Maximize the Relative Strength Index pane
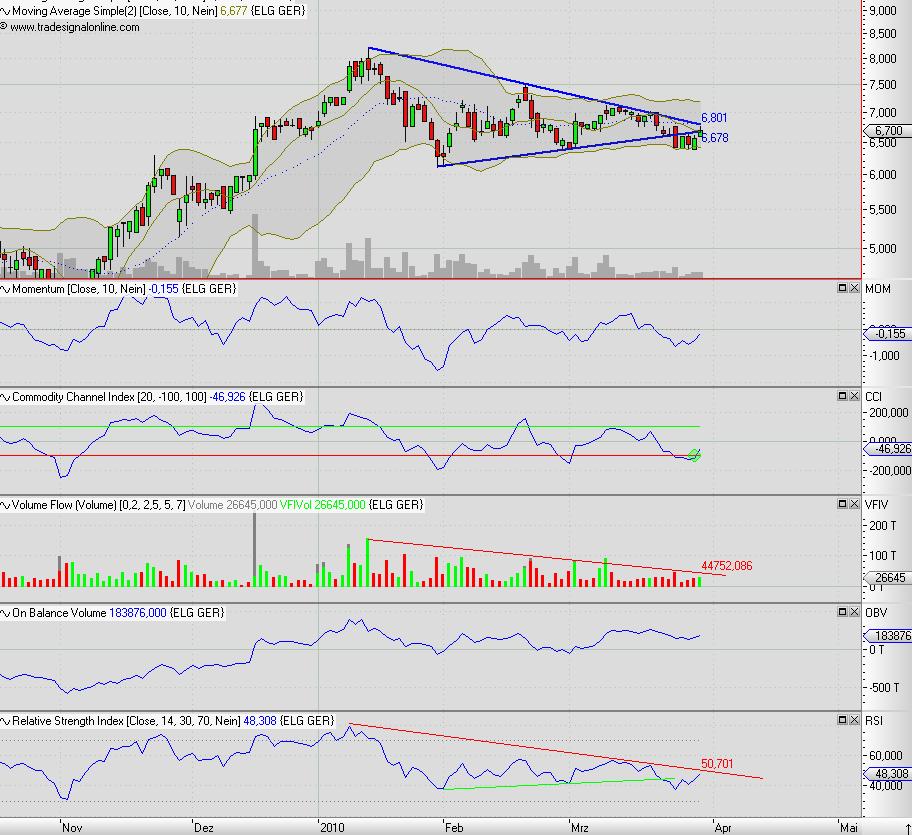The height and width of the screenshot is (835, 912). click(x=841, y=720)
